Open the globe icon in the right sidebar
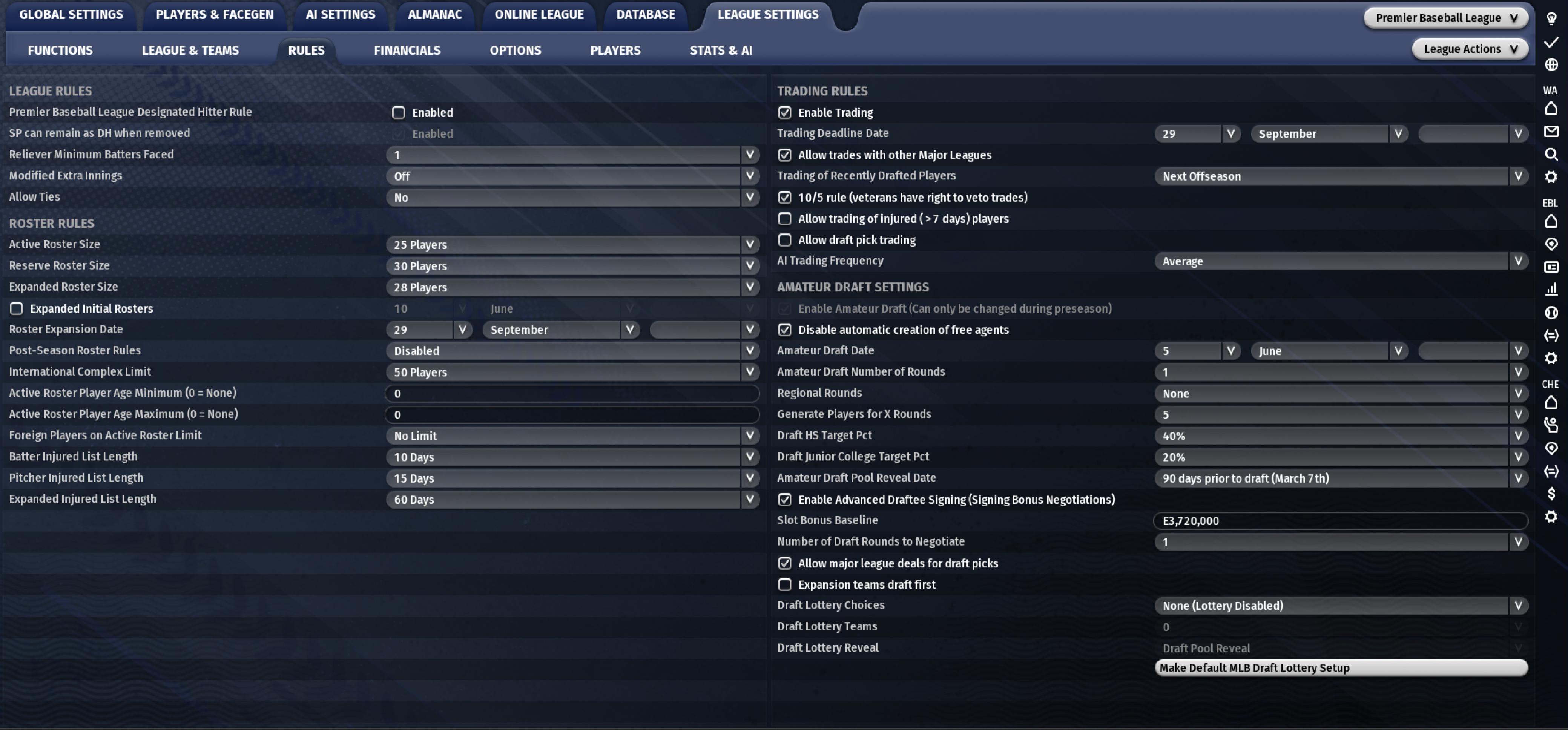This screenshot has height=730, width=1568. pos(1551,64)
